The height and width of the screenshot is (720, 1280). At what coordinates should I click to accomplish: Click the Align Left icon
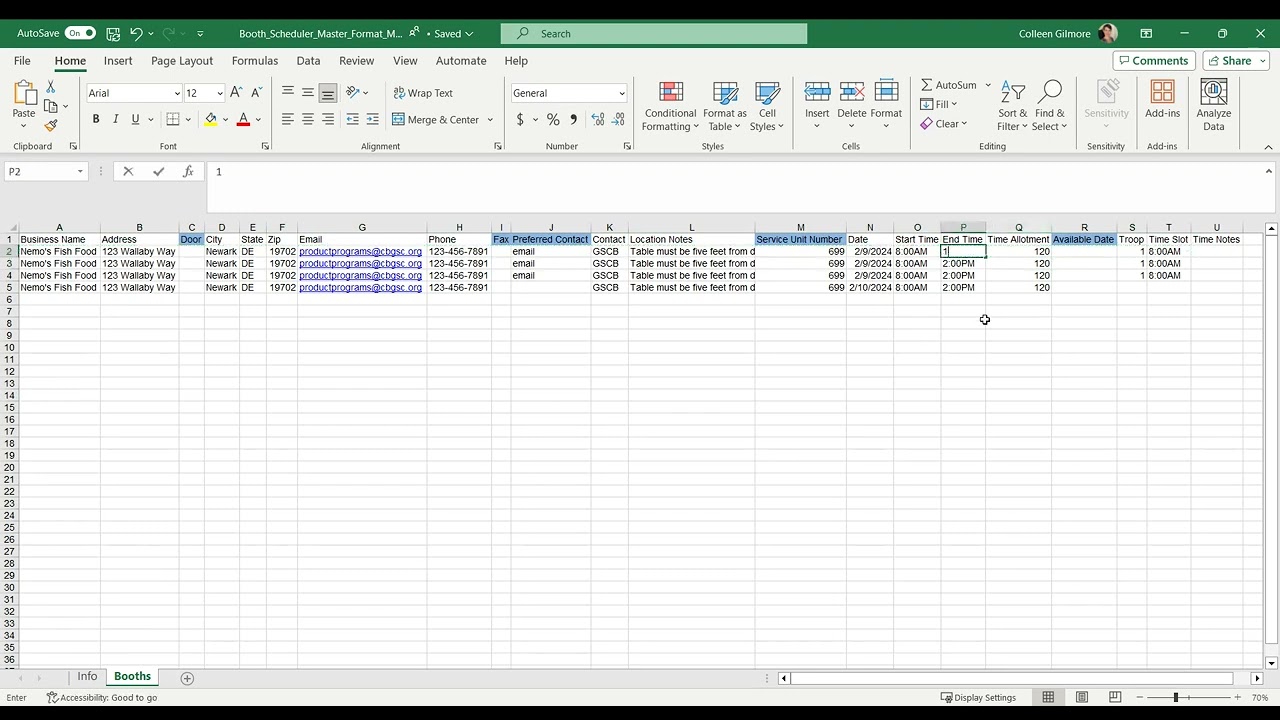pos(288,119)
